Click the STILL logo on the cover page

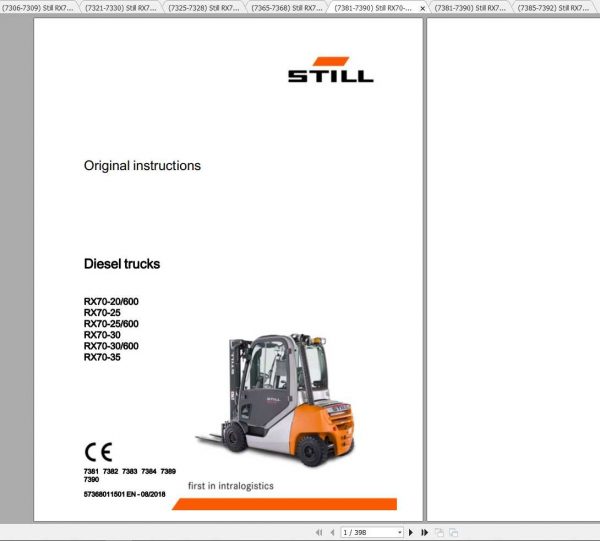tap(331, 70)
